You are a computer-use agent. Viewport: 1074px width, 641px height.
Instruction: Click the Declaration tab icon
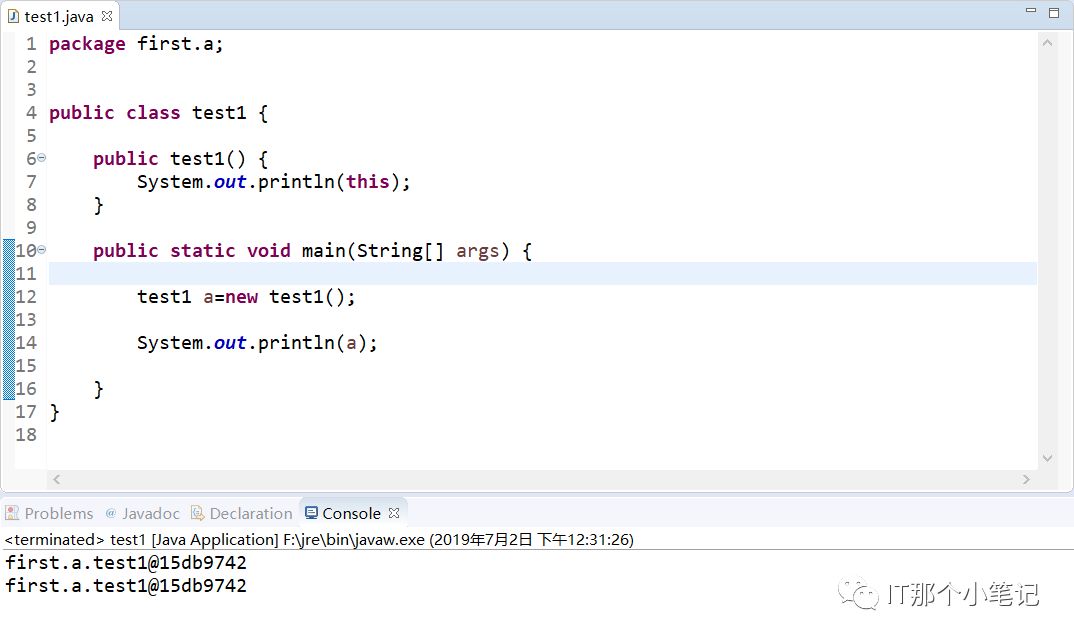(x=197, y=513)
